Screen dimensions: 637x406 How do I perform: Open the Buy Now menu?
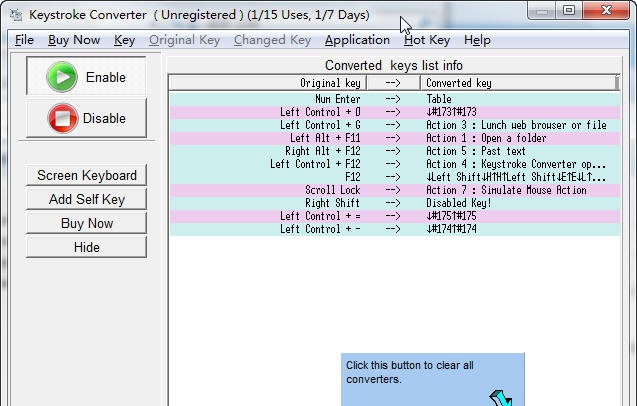(74, 40)
